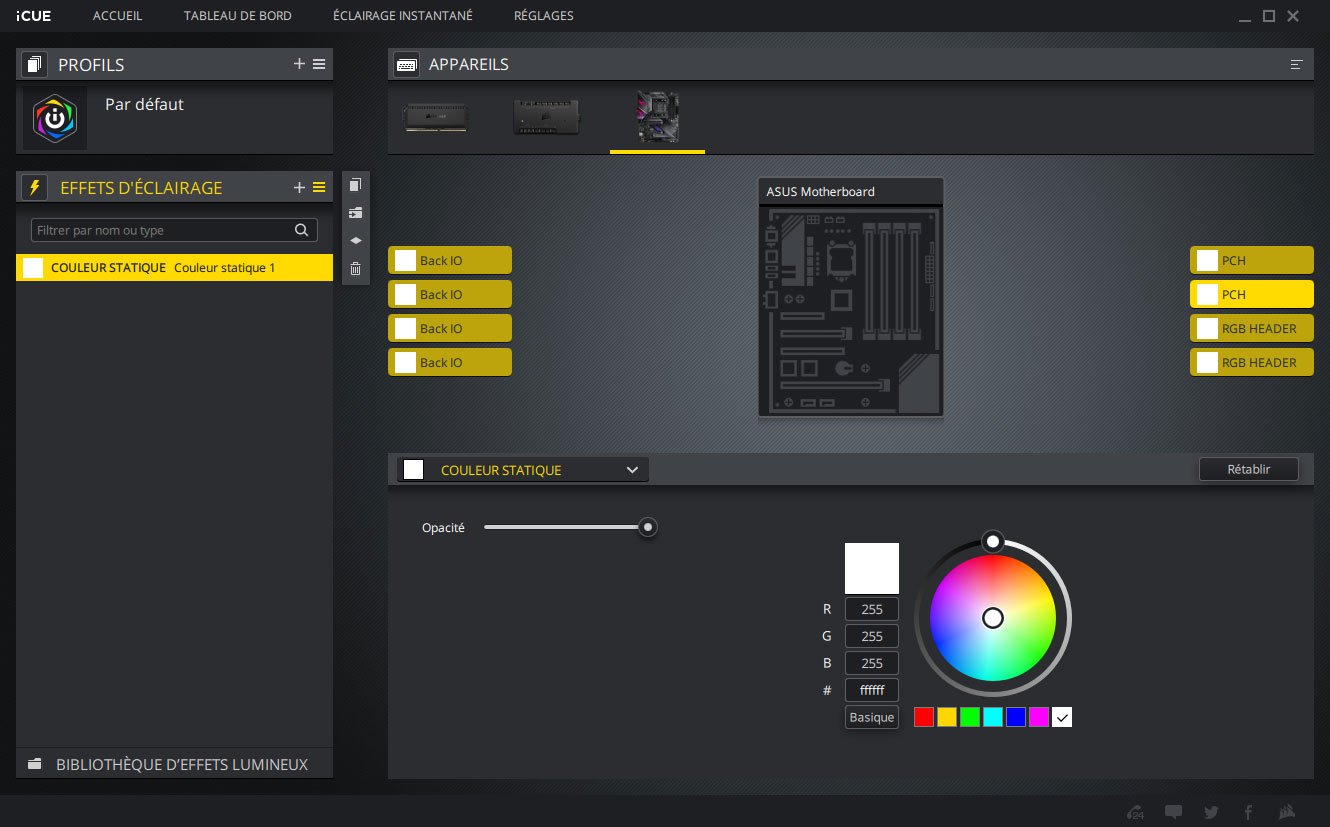This screenshot has height=827, width=1330.
Task: Pick the red preset color swatch
Action: 924,717
